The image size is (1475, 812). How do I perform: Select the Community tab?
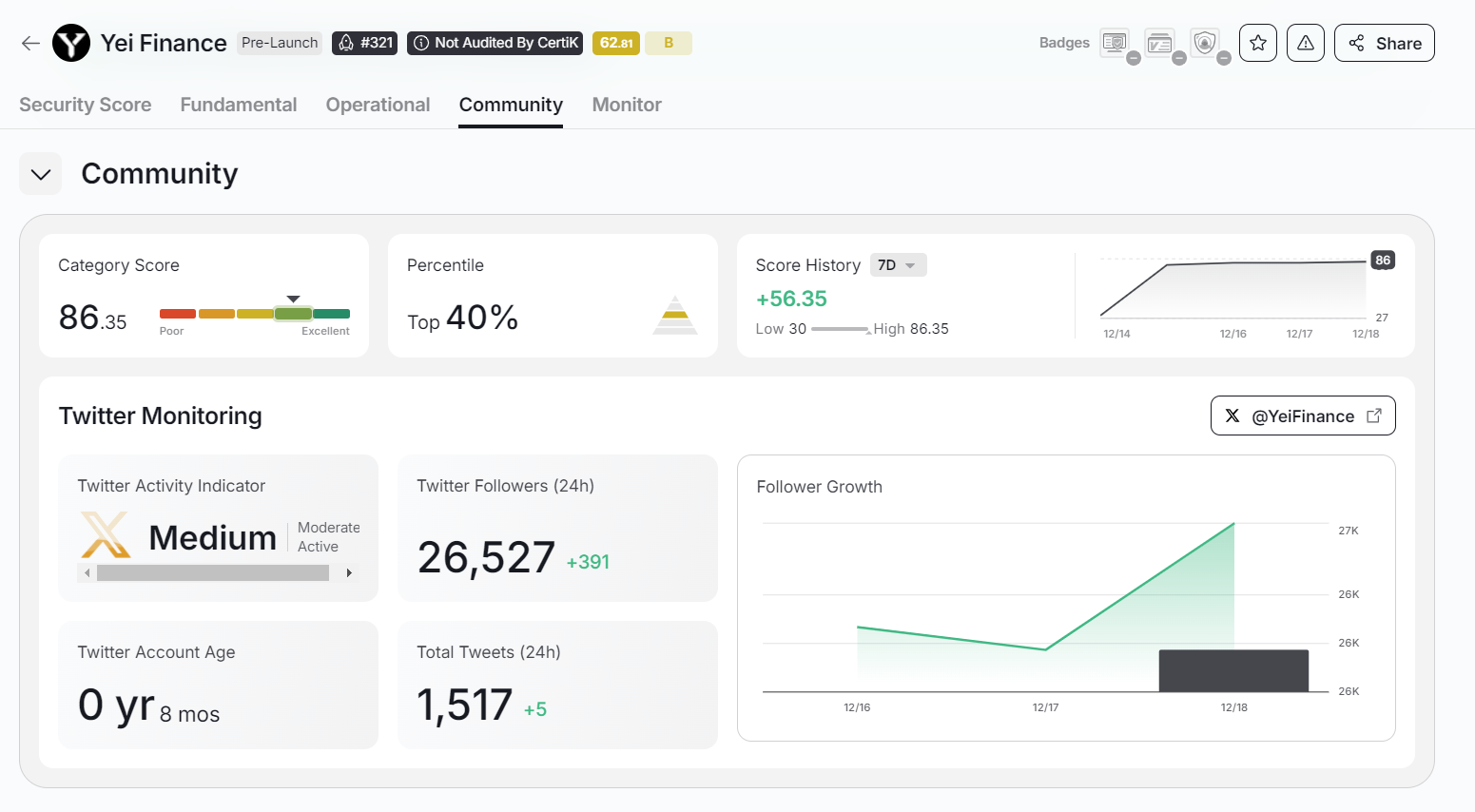511,105
